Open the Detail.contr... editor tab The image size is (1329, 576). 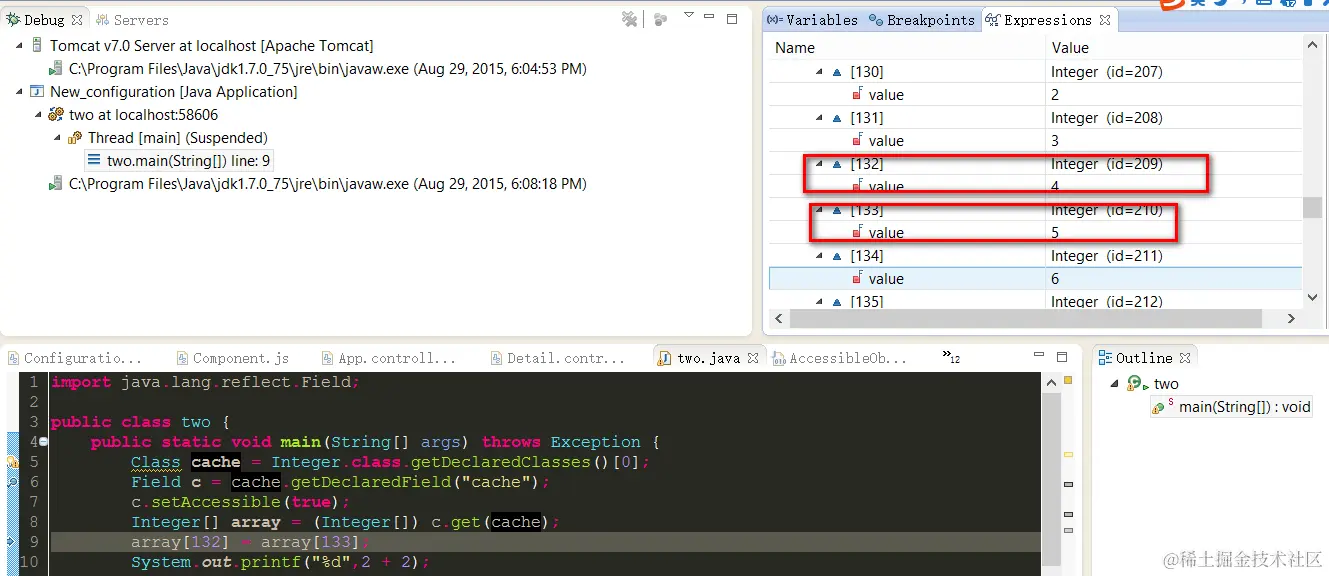(x=558, y=358)
